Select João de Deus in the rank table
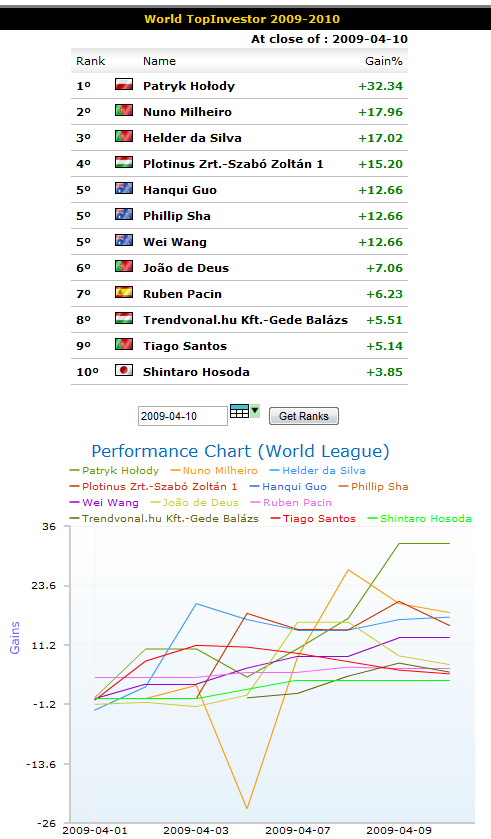 [186, 268]
